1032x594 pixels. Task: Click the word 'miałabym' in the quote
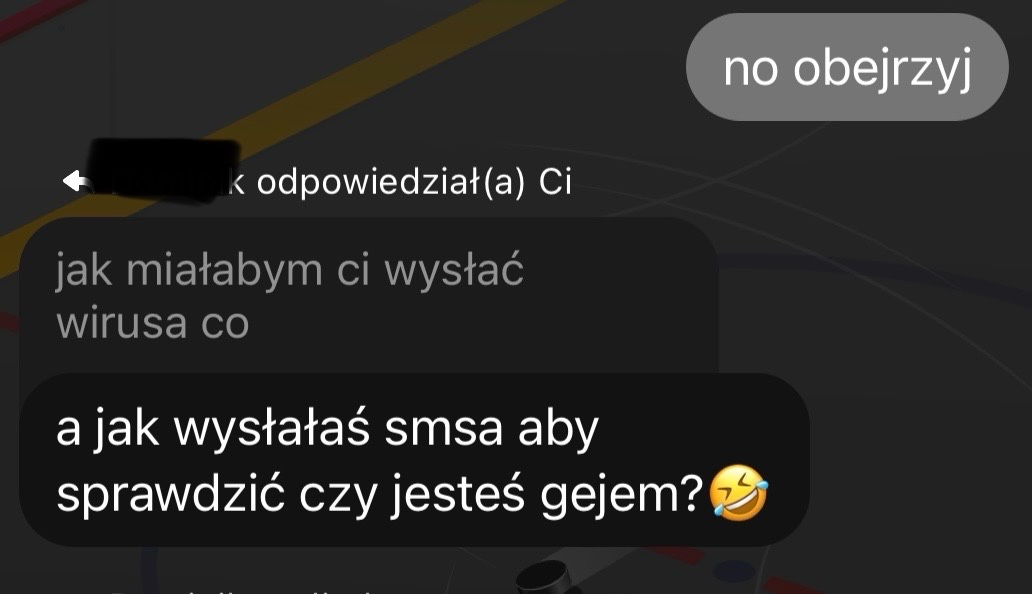click(224, 270)
